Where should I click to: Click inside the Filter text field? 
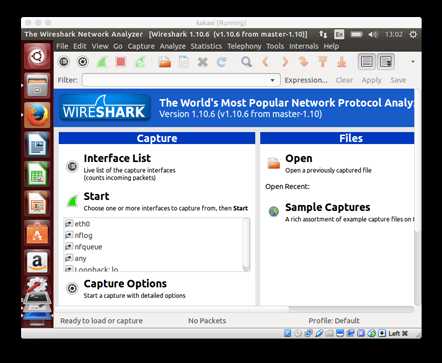177,80
